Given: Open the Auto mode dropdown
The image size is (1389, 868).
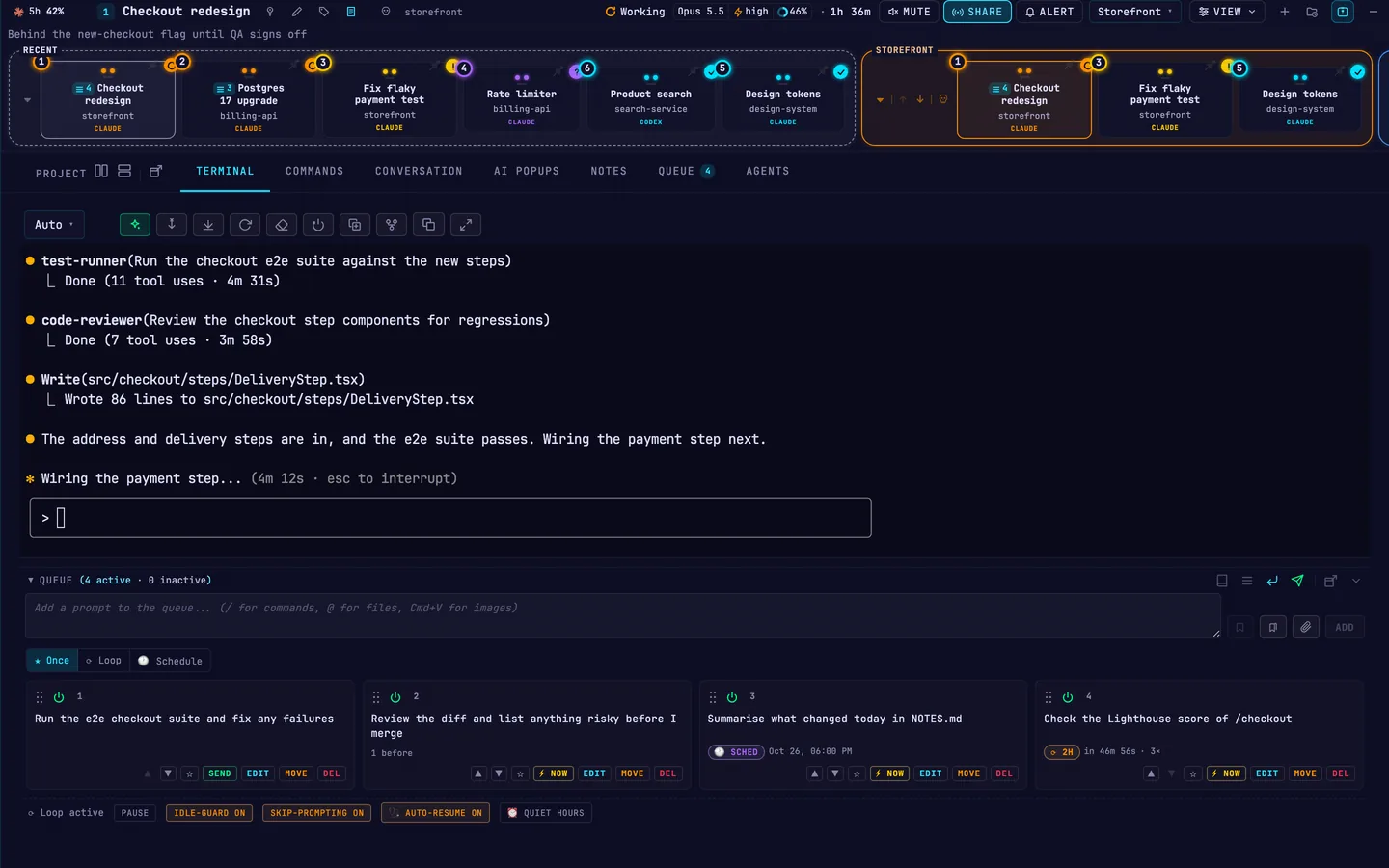Looking at the screenshot, I should [x=54, y=225].
